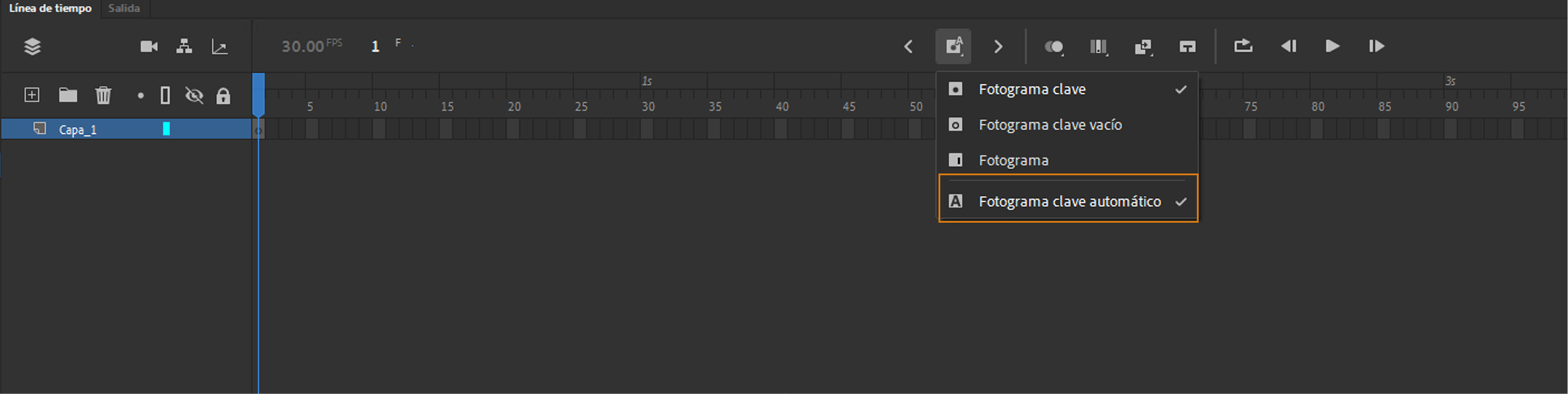
Task: Click the frame rate 30.00 FPS field
Action: (303, 47)
